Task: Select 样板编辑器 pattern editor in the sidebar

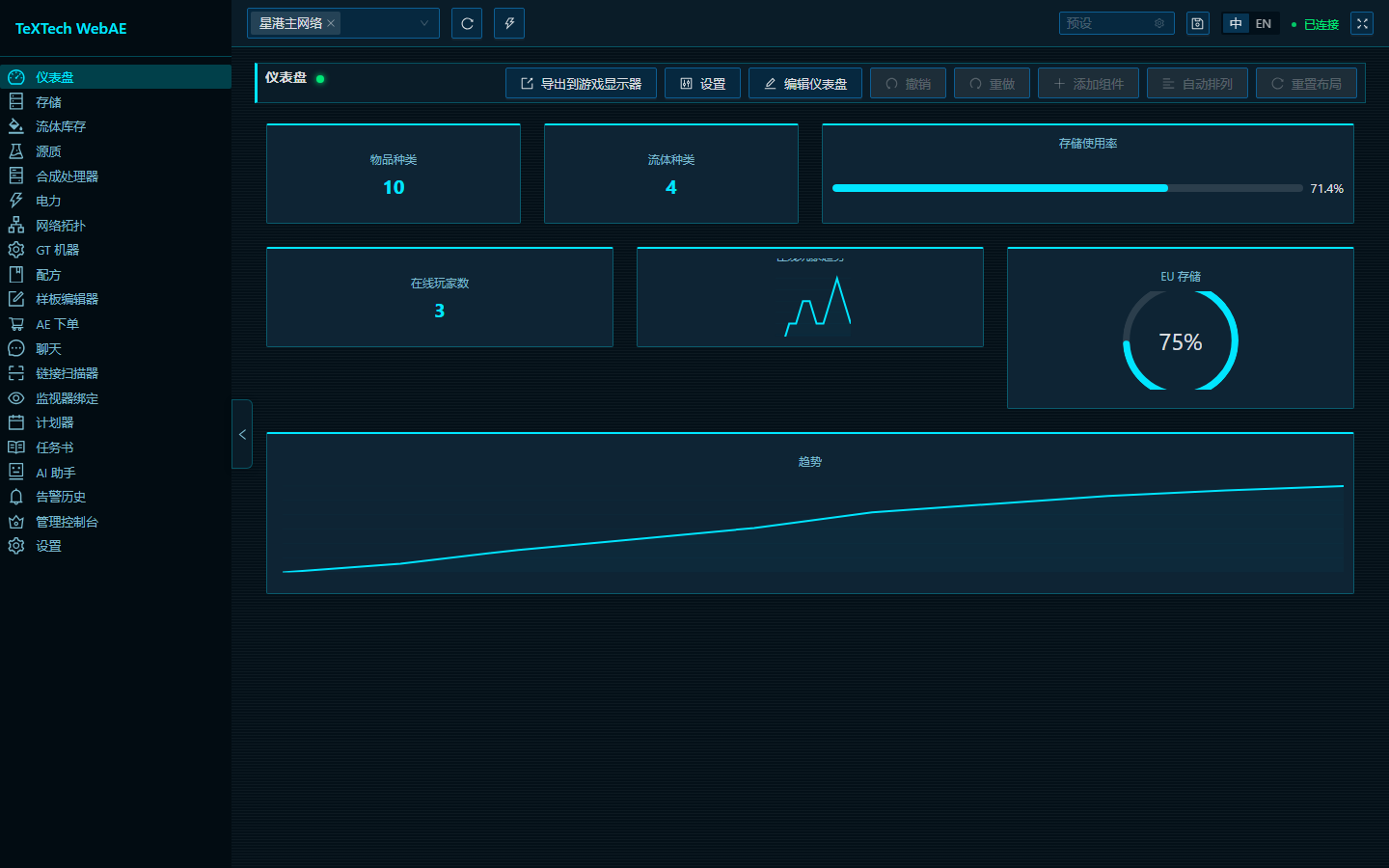Action: (x=116, y=299)
